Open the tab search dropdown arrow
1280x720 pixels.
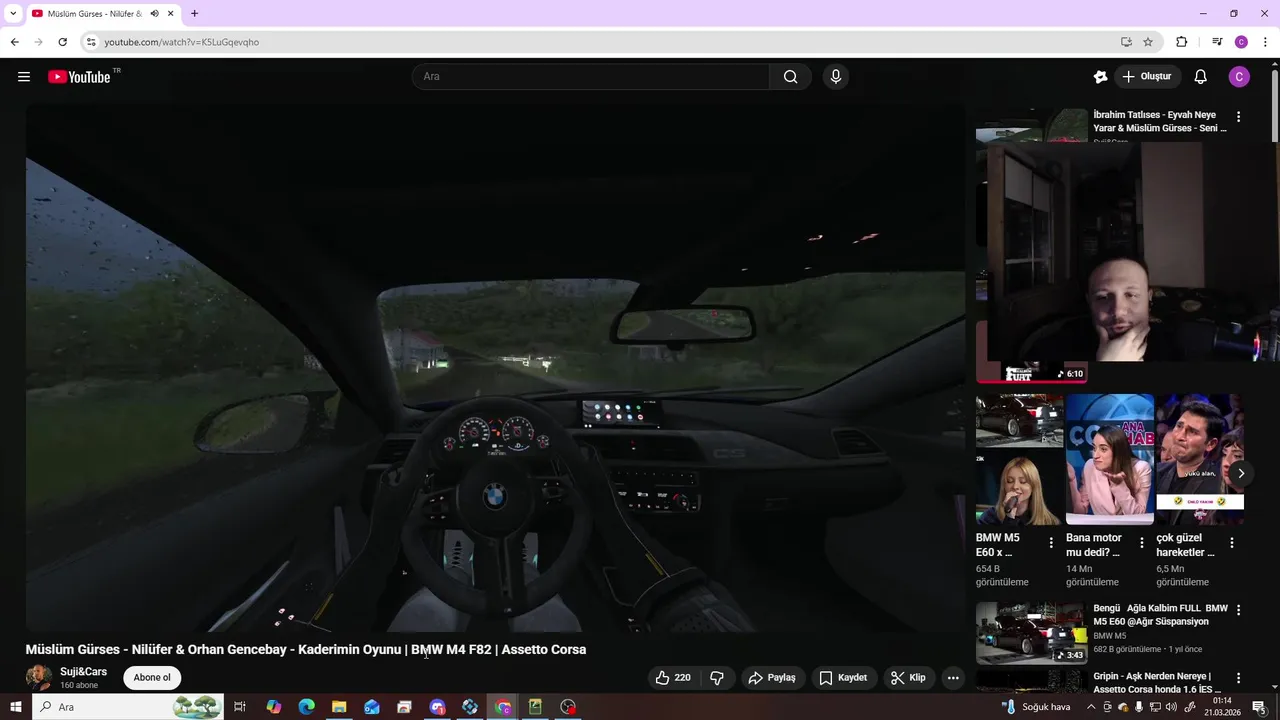[13, 14]
